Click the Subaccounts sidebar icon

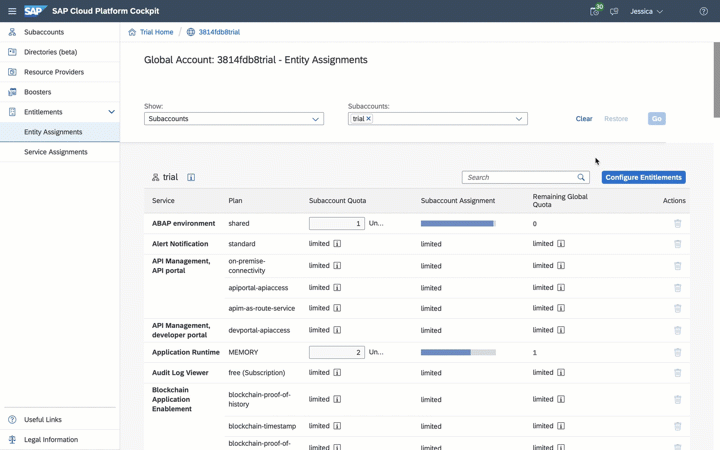coord(12,32)
